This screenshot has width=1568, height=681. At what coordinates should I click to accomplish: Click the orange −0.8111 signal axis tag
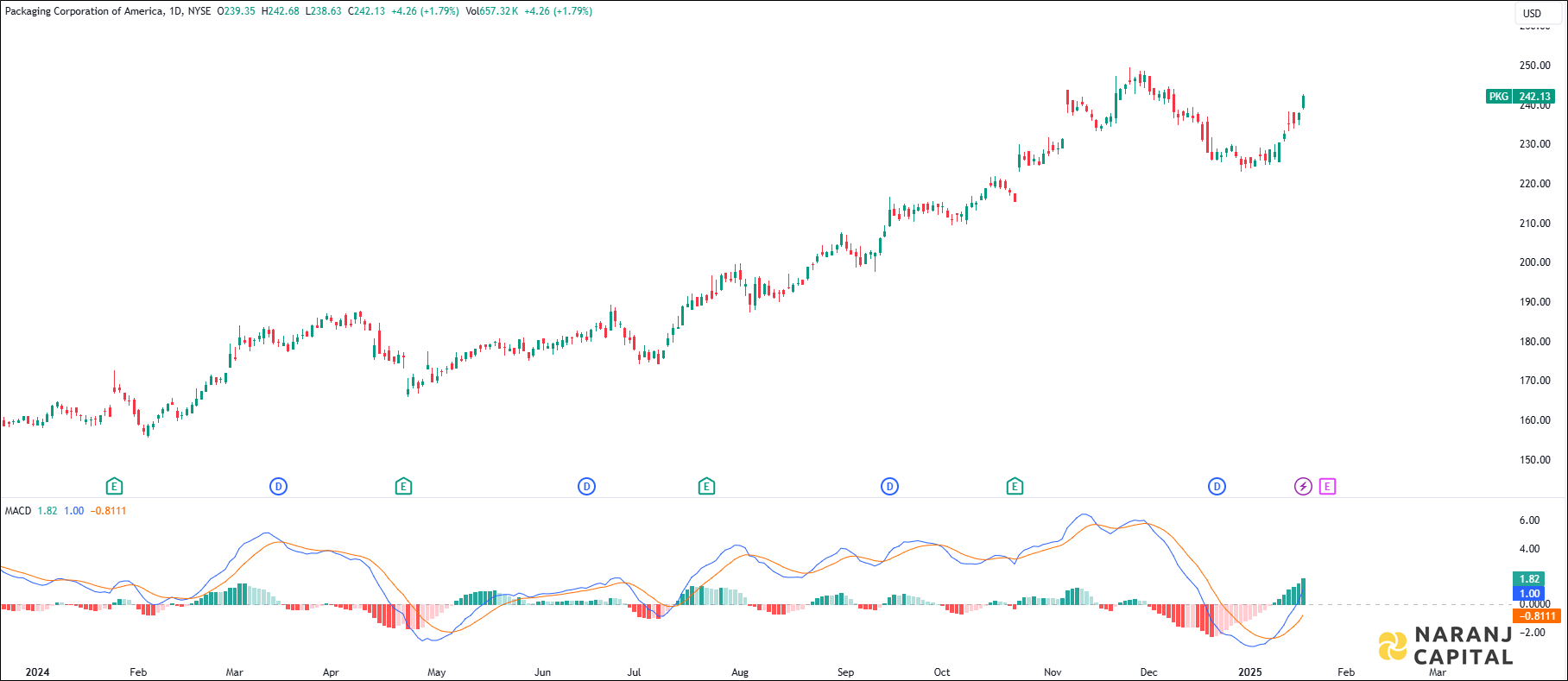tap(1537, 616)
